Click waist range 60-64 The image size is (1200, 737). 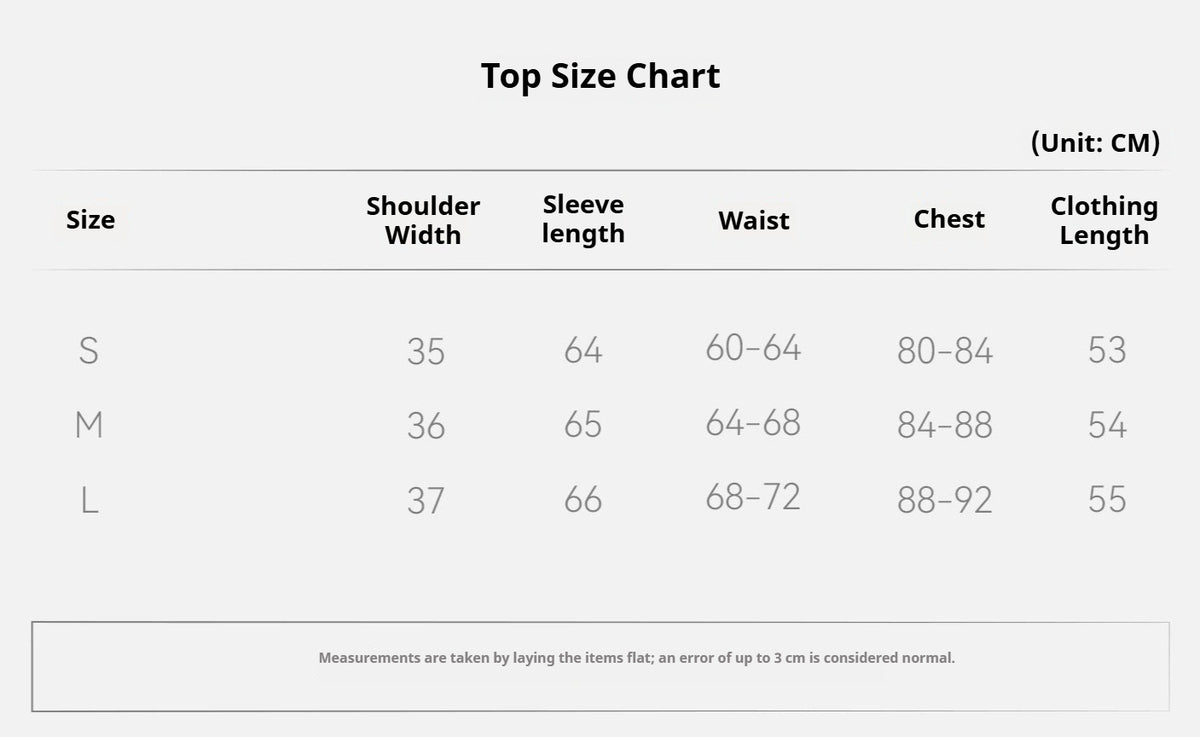click(753, 348)
